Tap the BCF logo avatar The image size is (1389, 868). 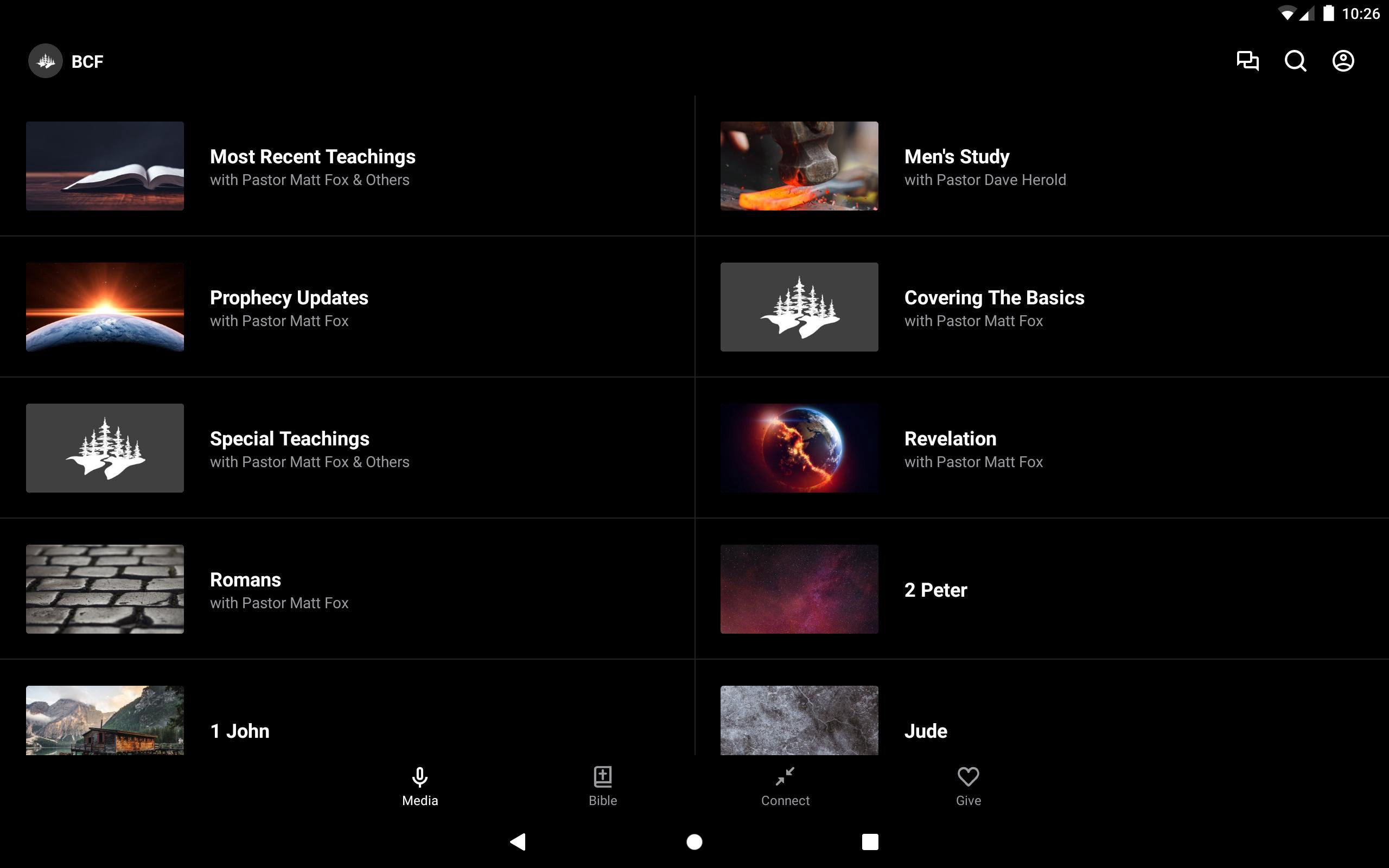point(46,61)
